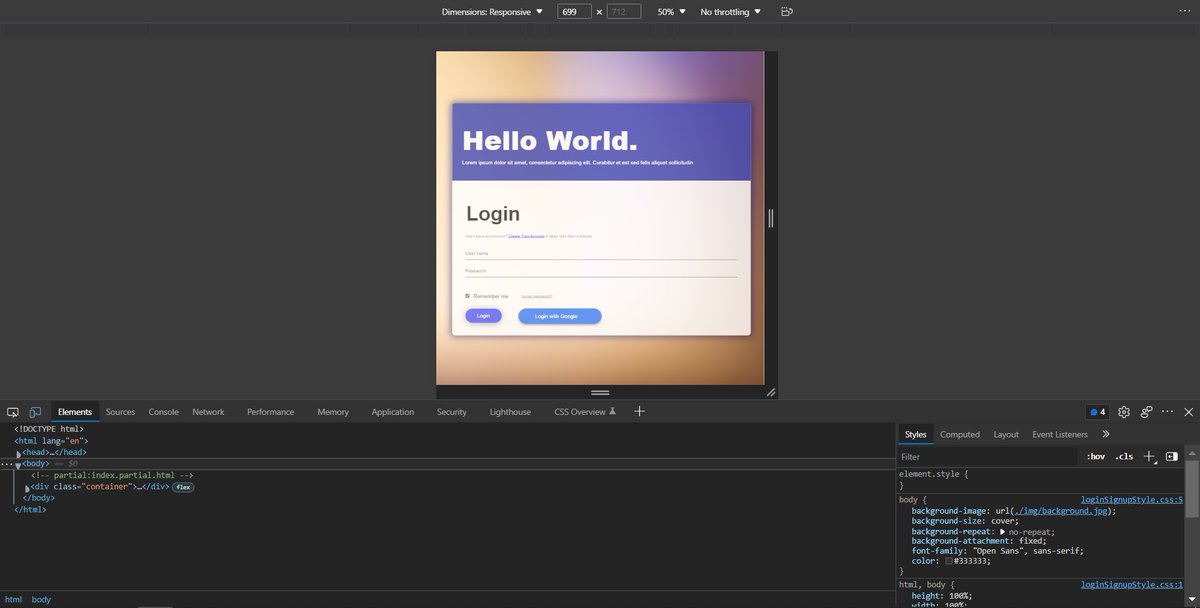This screenshot has height=608, width=1200.
Task: Switch to the Computed sub-tab
Action: click(960, 434)
